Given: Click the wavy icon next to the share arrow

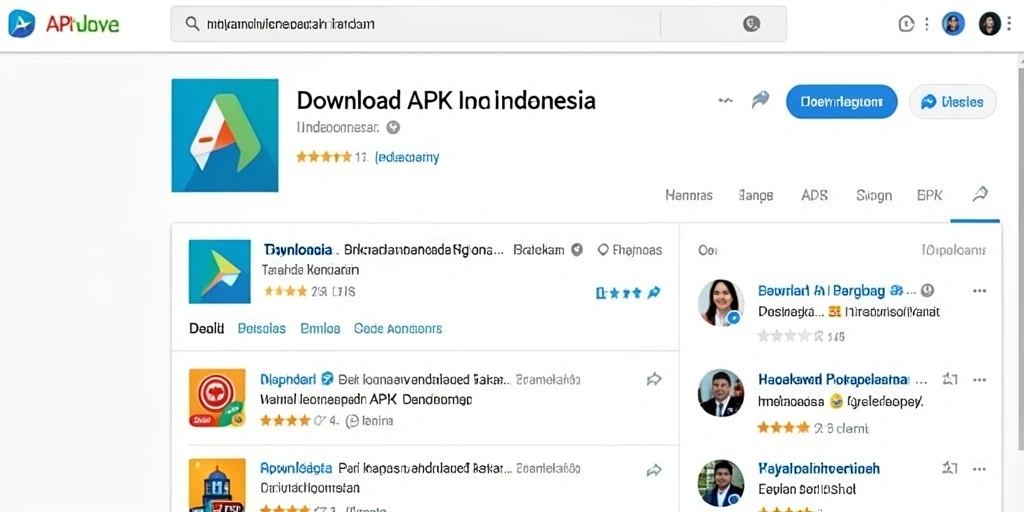Looking at the screenshot, I should coord(726,101).
